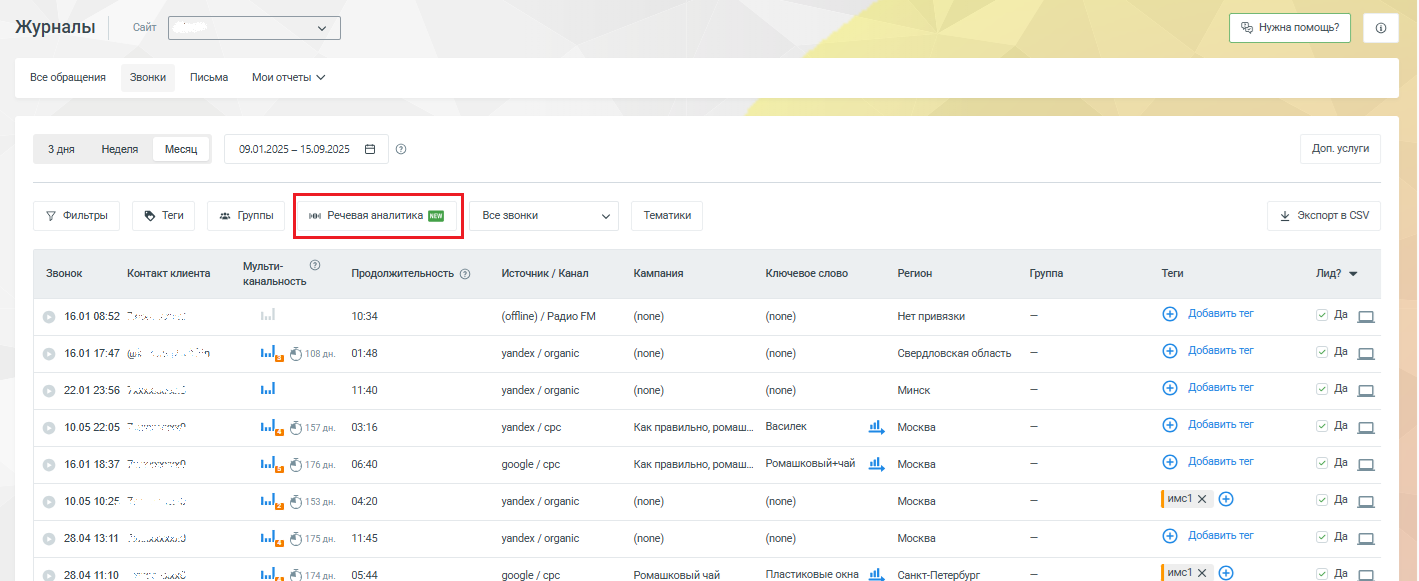Screen dimensions: 1419x581
Task: Play the call recording from 10.05 22:05
Action: point(49,428)
